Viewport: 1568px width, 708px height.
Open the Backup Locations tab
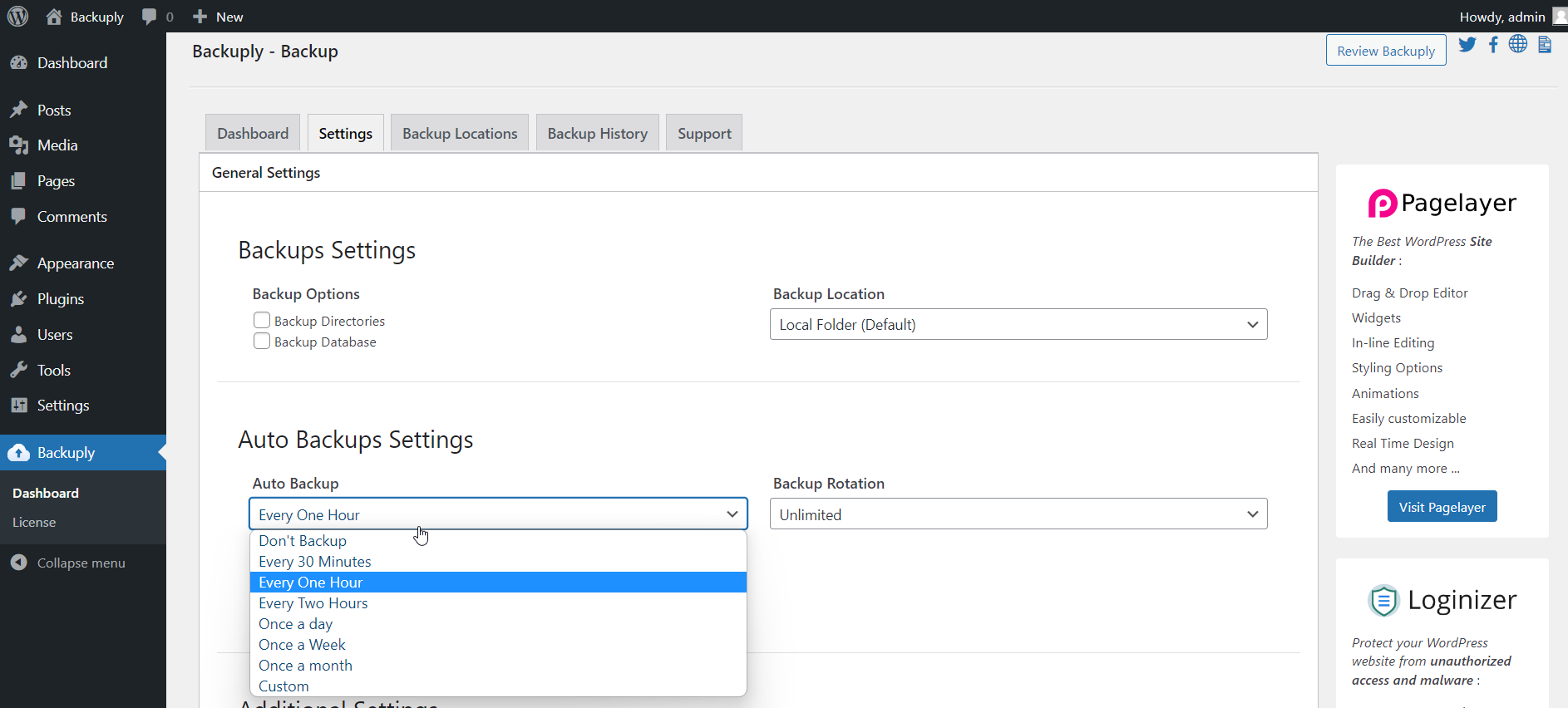[459, 134]
